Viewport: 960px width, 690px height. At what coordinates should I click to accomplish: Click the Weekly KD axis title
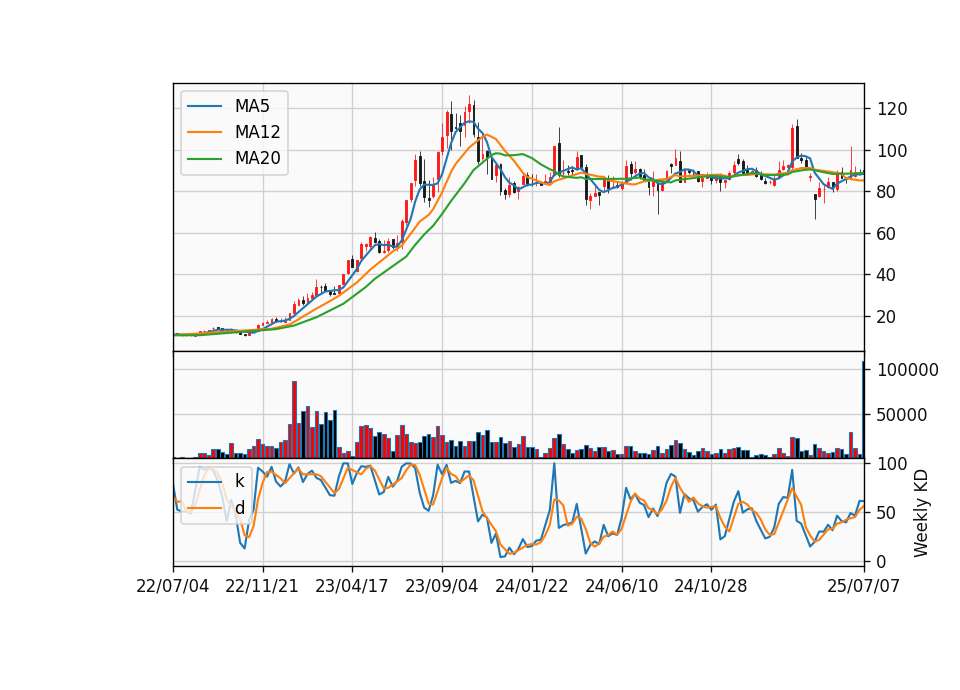921,514
